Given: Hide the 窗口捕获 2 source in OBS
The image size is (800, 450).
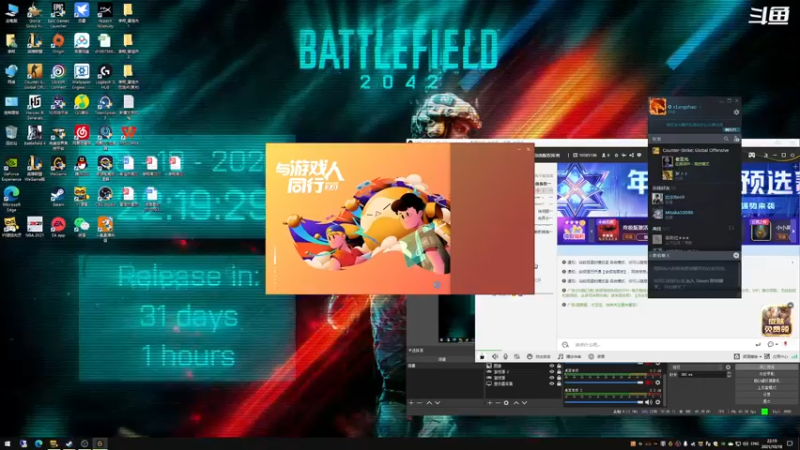Looking at the screenshot, I should coord(552,372).
